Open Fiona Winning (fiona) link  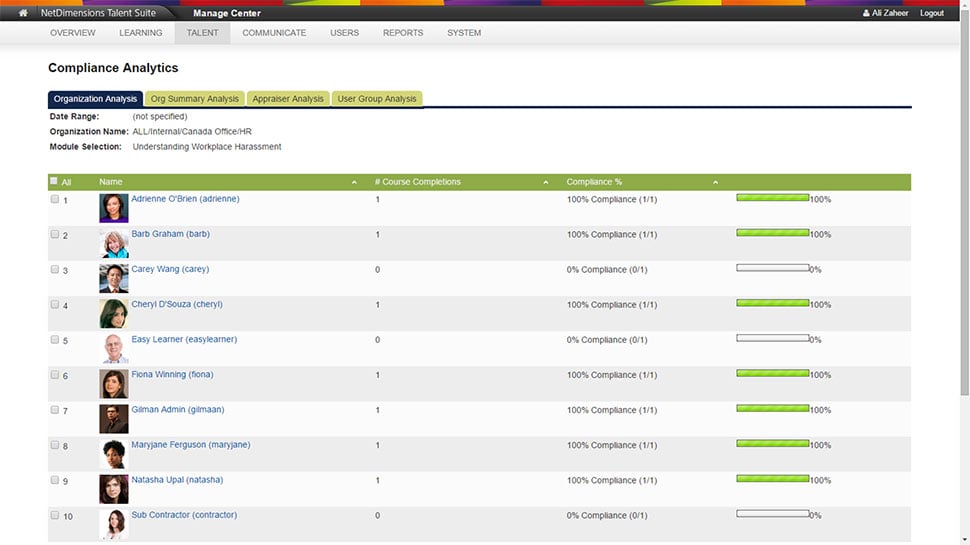pos(172,374)
